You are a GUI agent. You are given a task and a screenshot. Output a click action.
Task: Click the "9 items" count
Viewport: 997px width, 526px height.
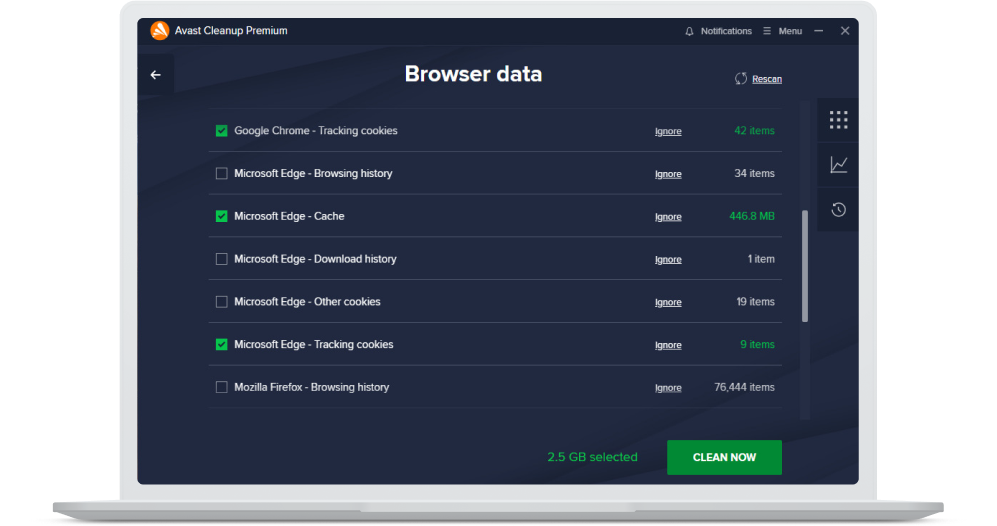757,344
